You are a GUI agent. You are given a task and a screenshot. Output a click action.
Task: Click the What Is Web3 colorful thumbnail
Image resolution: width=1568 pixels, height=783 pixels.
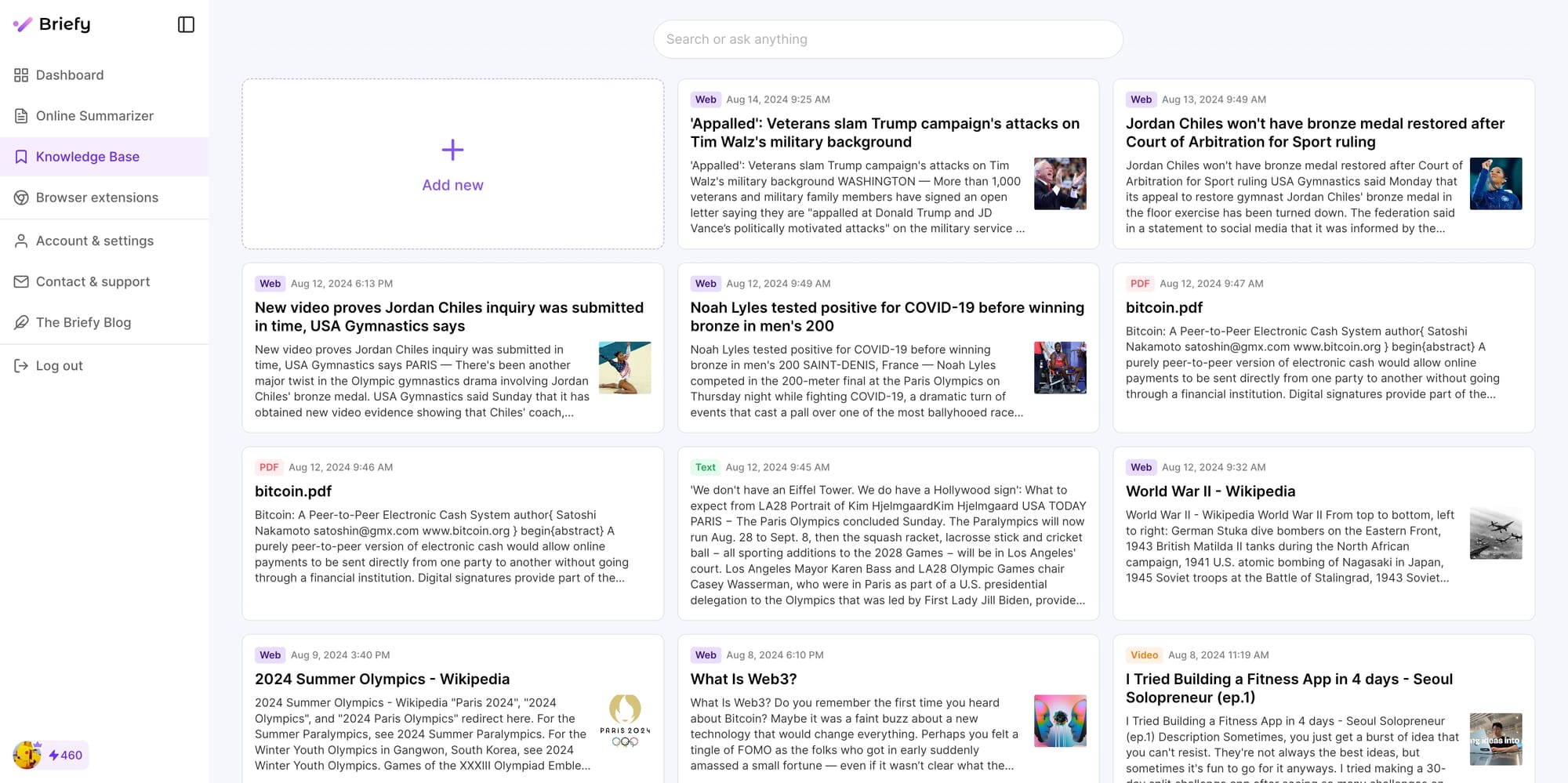(1060, 721)
